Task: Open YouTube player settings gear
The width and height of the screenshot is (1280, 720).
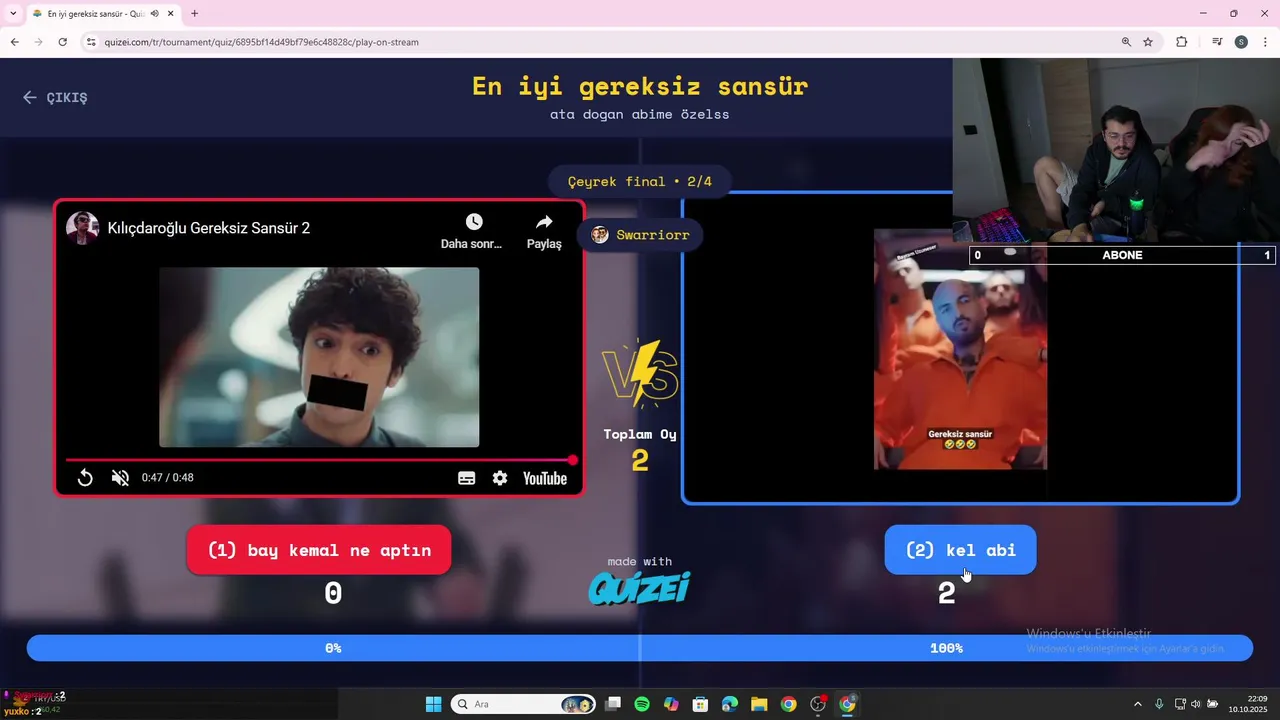Action: point(500,478)
